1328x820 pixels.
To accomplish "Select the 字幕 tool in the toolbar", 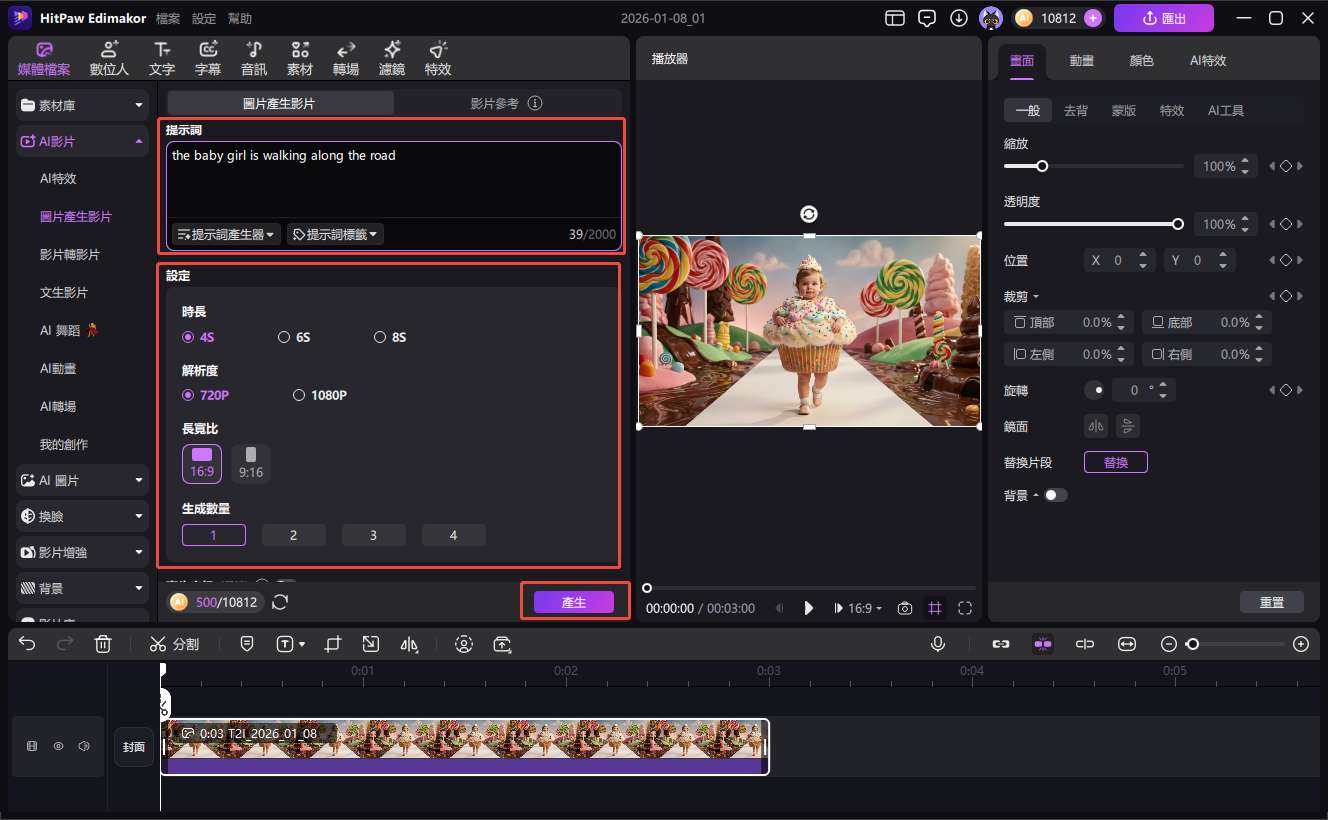I will coord(207,57).
